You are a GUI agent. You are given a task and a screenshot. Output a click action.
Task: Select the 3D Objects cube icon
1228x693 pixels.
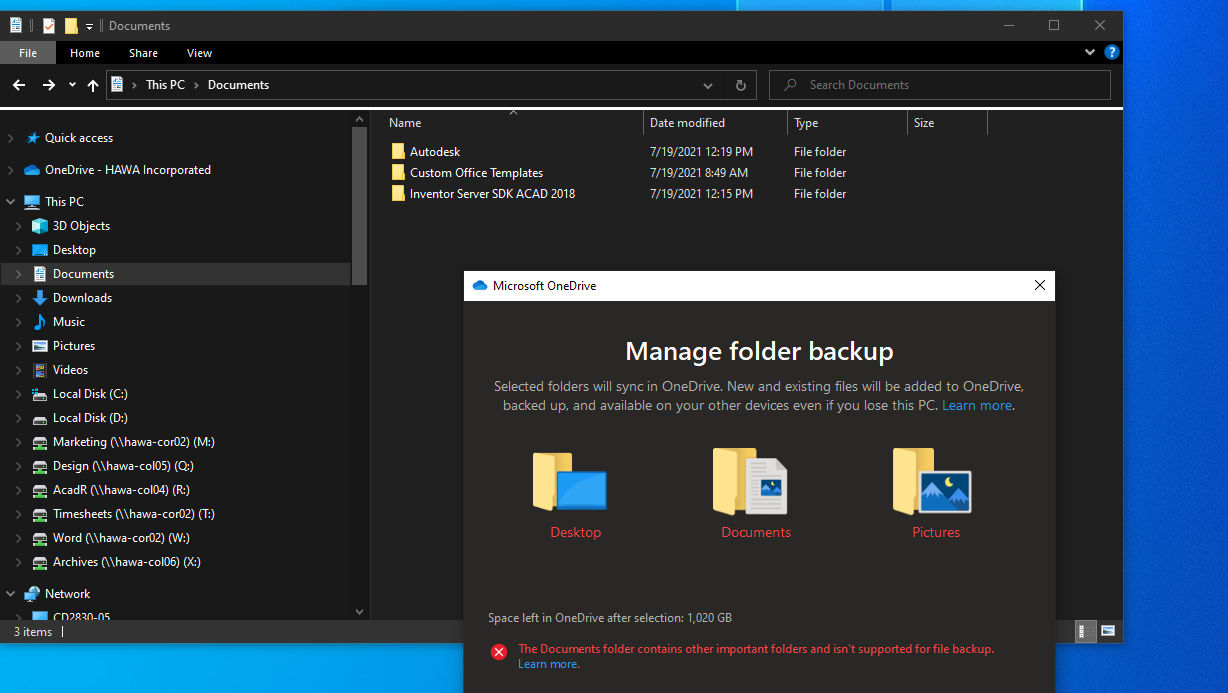tap(40, 226)
